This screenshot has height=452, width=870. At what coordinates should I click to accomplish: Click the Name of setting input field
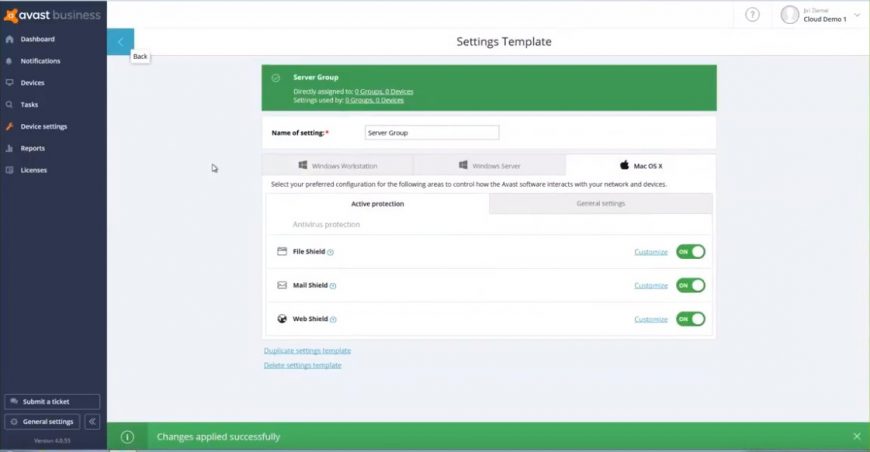pos(432,133)
